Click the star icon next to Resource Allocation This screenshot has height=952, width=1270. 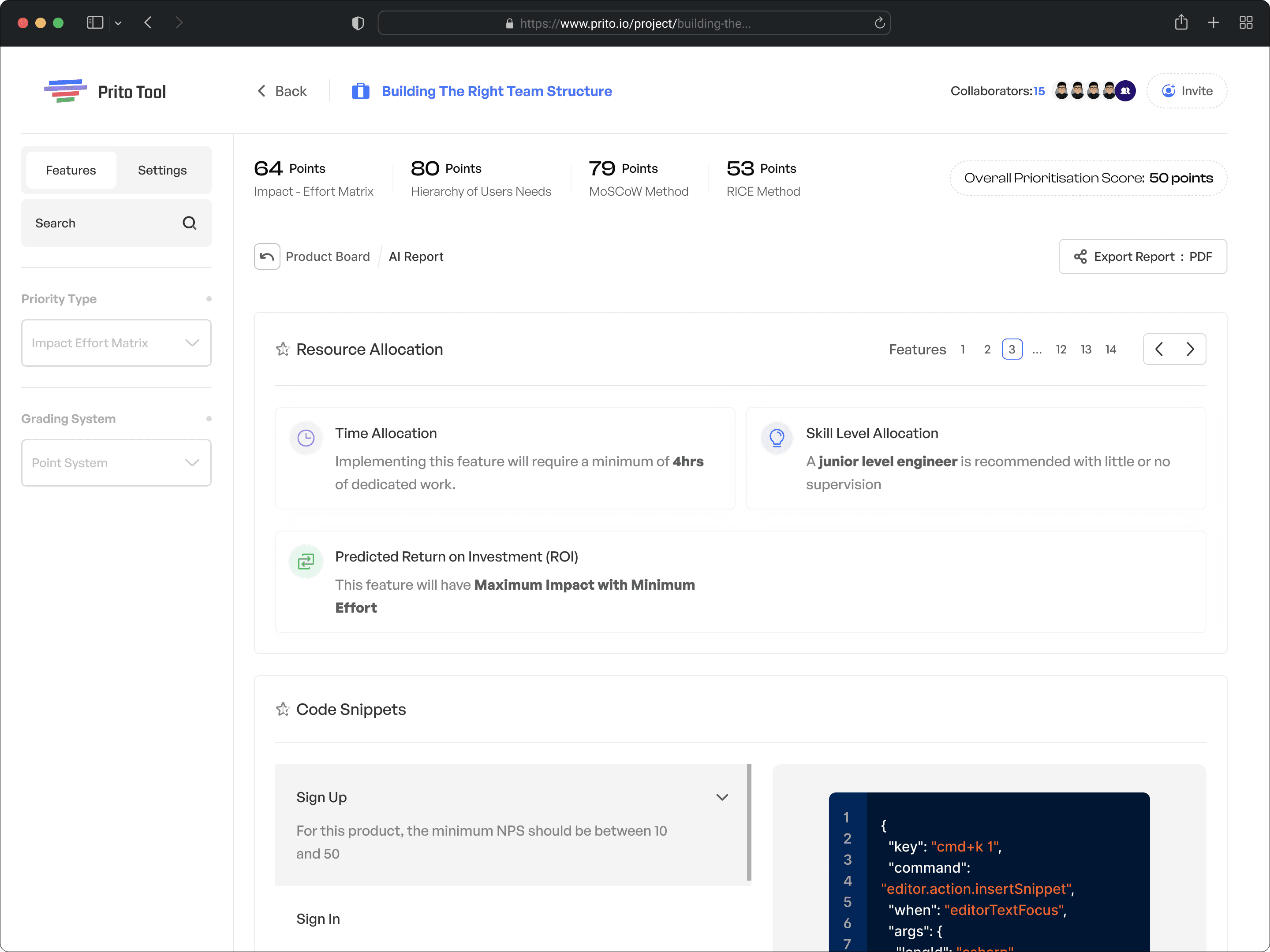[283, 350]
